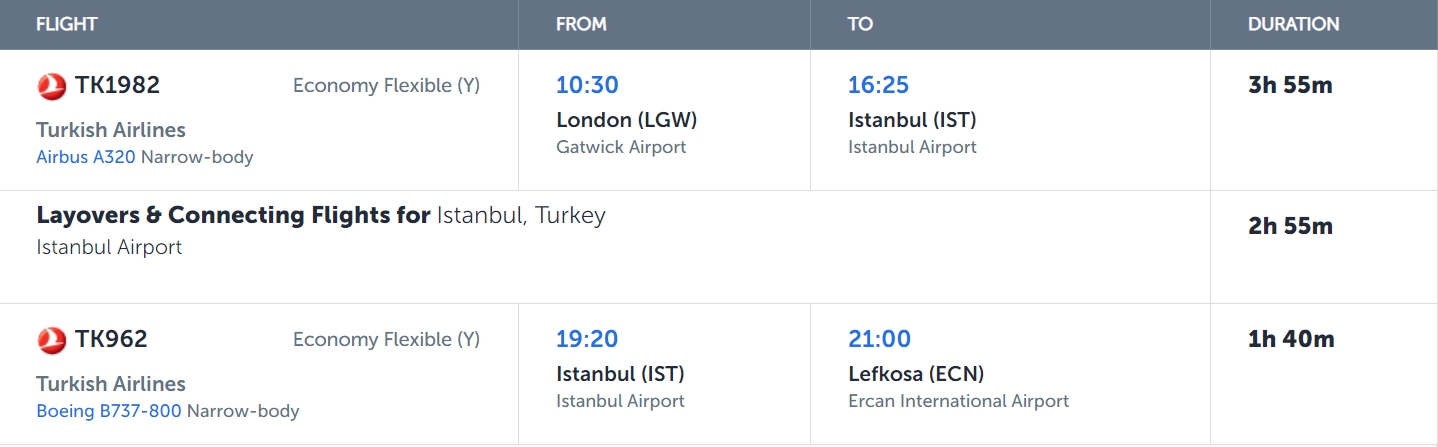Click the 3h 55m flight duration
Image resolution: width=1438 pixels, height=447 pixels.
[1290, 85]
